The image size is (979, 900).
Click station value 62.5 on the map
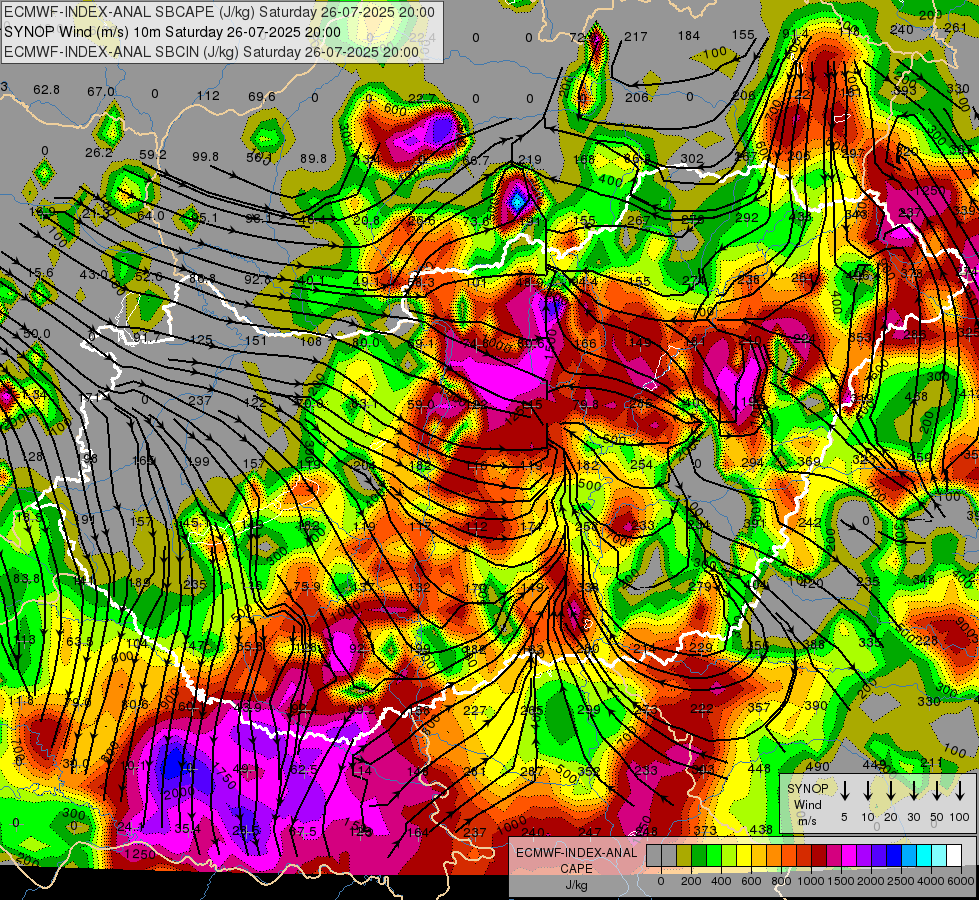coord(304,769)
